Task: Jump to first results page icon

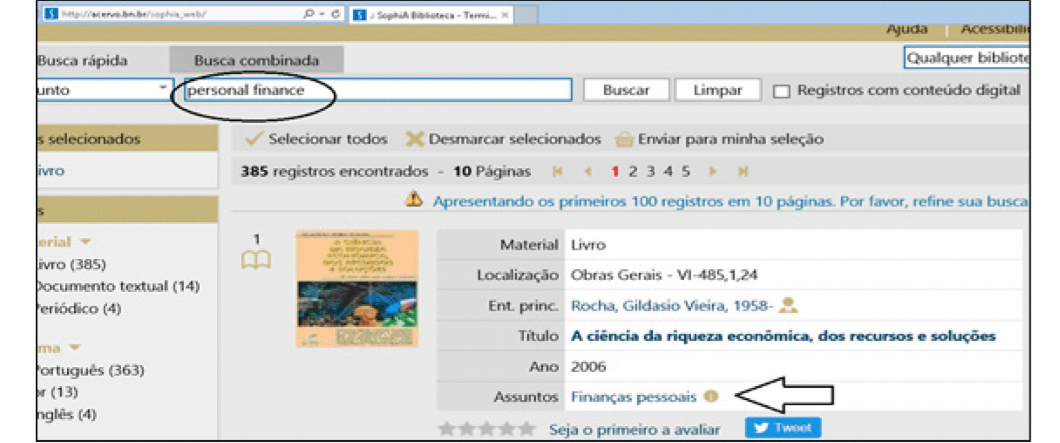Action: pos(558,172)
